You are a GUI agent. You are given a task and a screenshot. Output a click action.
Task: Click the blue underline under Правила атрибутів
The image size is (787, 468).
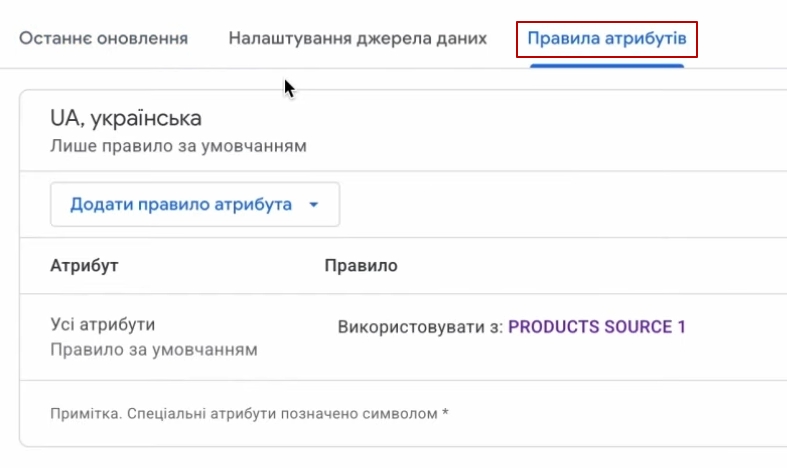(x=606, y=65)
